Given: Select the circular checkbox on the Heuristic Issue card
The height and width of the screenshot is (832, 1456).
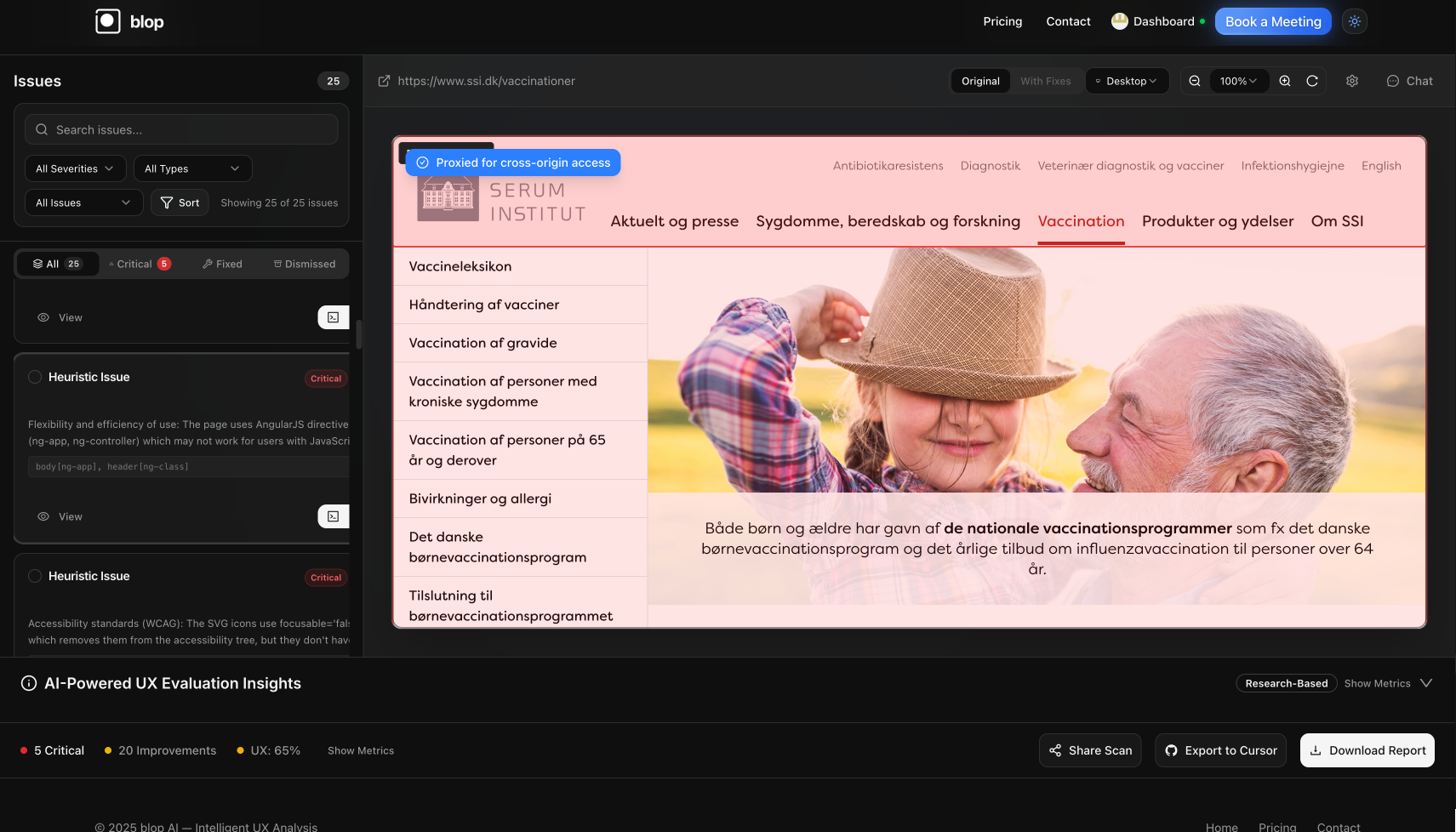Looking at the screenshot, I should coord(35,377).
